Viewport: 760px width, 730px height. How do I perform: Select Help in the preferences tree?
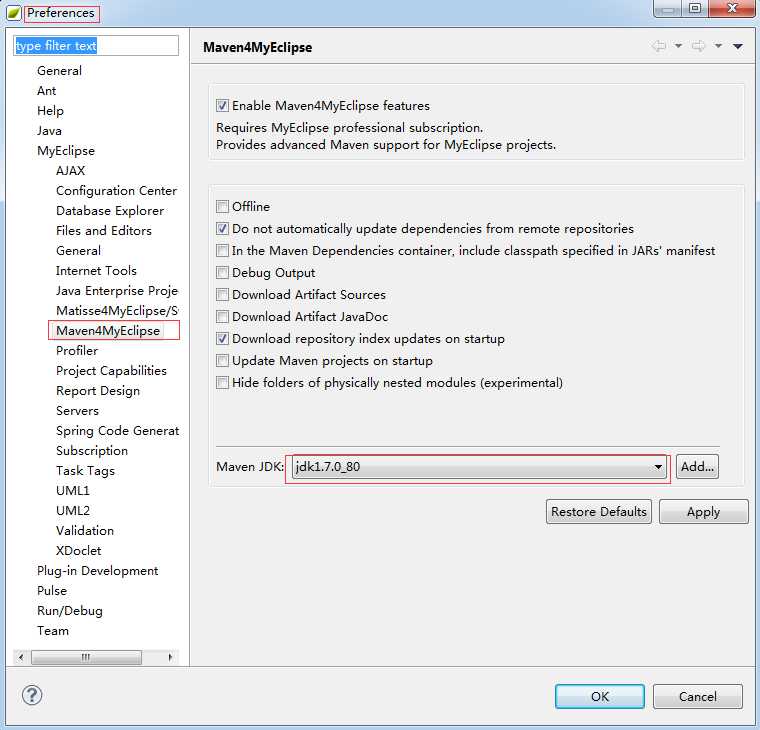50,111
